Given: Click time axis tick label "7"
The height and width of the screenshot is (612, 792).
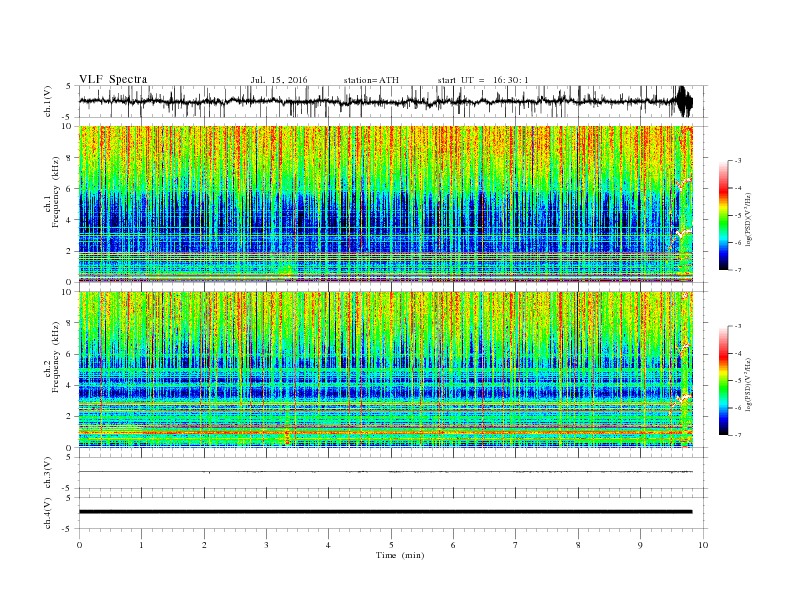Looking at the screenshot, I should (516, 545).
